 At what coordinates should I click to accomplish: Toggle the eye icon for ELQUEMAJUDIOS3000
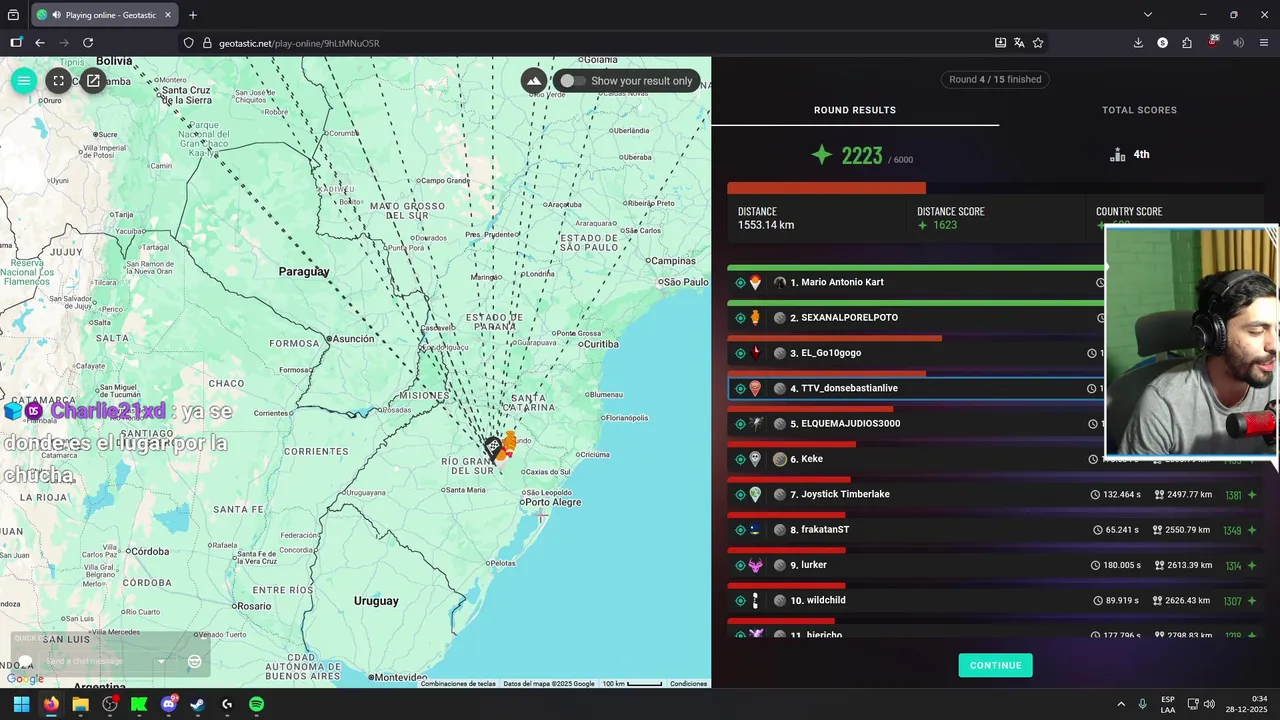click(740, 424)
